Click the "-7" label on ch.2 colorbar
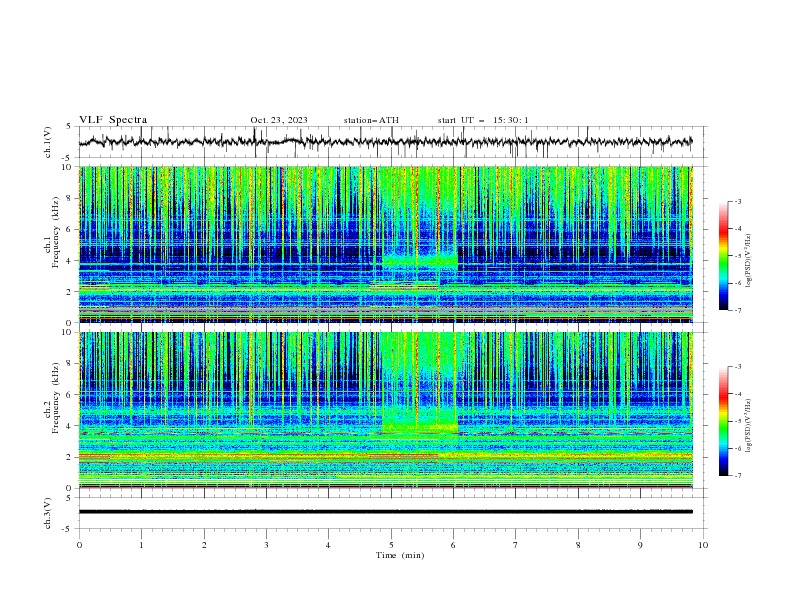Viewport: 792px width, 612px height. pyautogui.click(x=738, y=475)
